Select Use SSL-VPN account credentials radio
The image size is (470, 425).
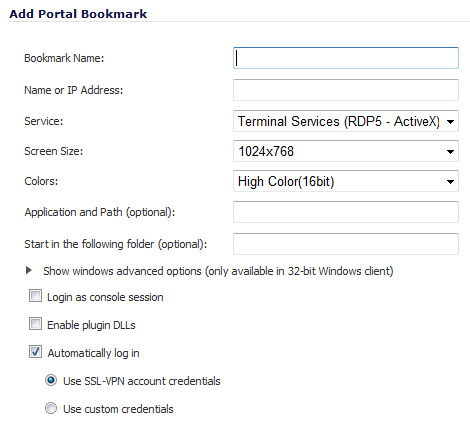click(51, 380)
